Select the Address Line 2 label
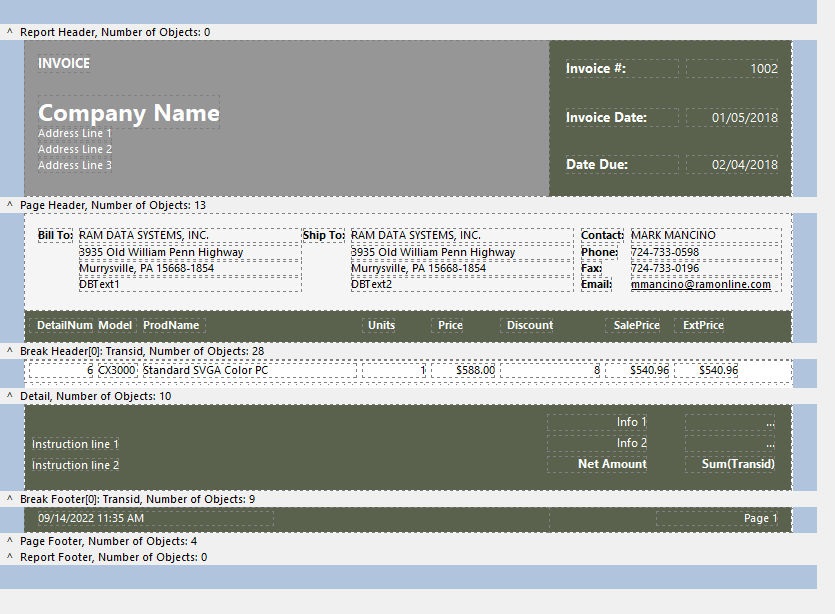Screen dimensions: 835x614 tap(75, 149)
